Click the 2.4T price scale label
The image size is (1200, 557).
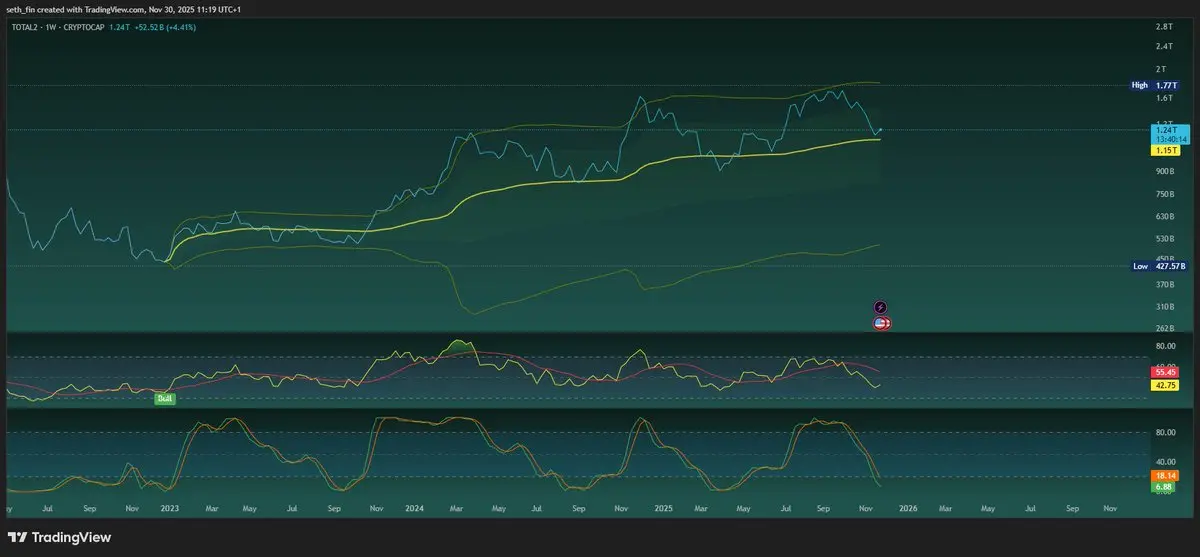pos(1163,47)
